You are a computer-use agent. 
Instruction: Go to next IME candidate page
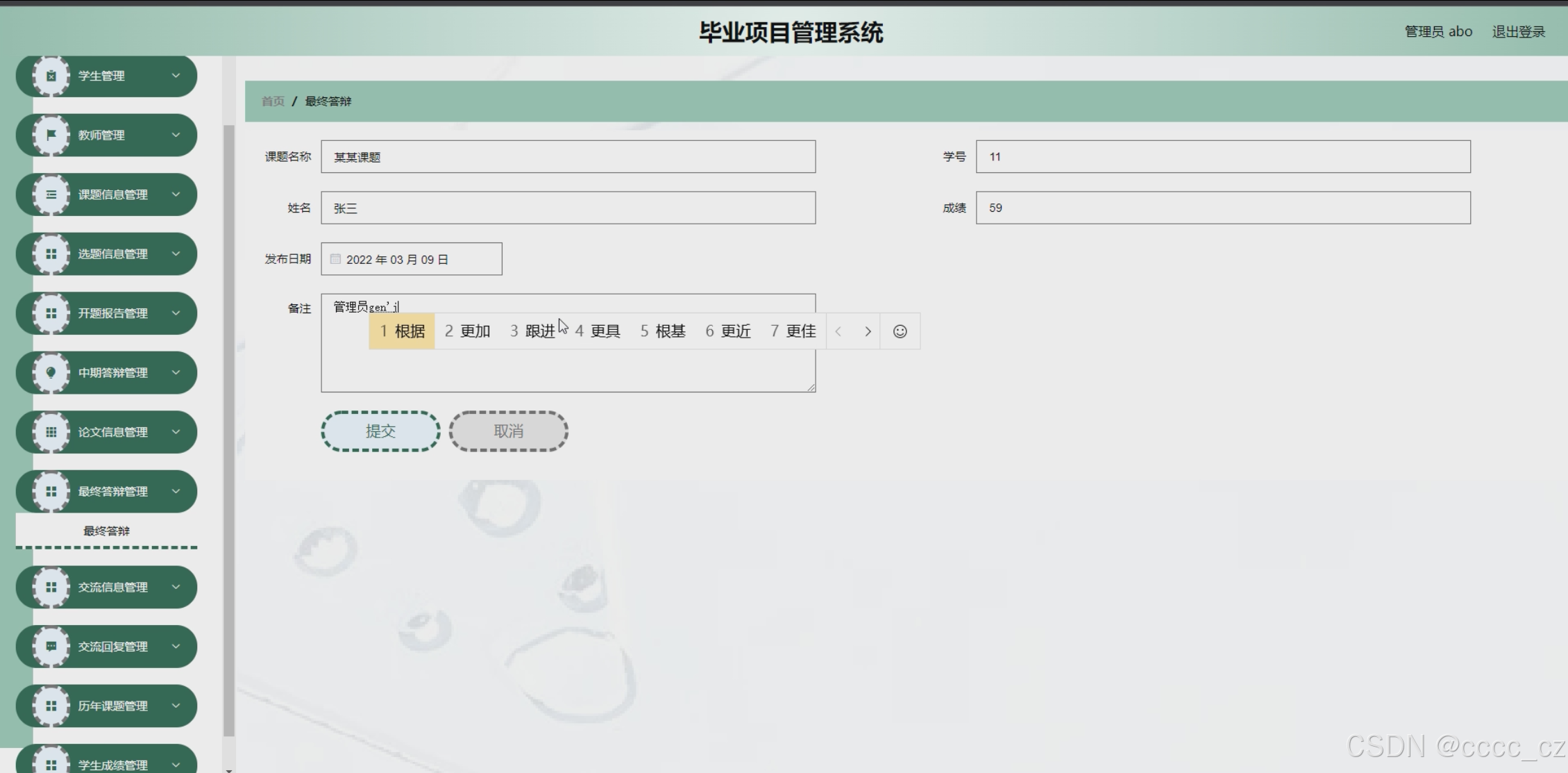pos(868,331)
